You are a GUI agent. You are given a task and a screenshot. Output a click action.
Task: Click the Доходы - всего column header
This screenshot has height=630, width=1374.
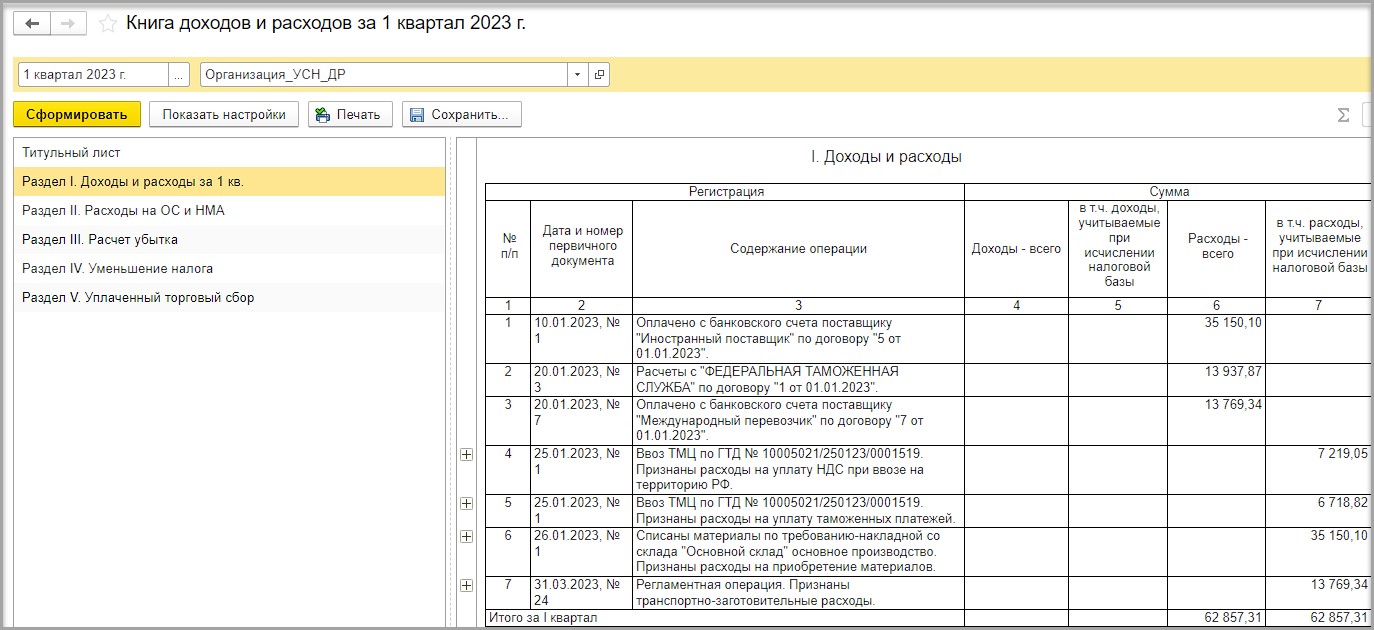(x=1016, y=249)
